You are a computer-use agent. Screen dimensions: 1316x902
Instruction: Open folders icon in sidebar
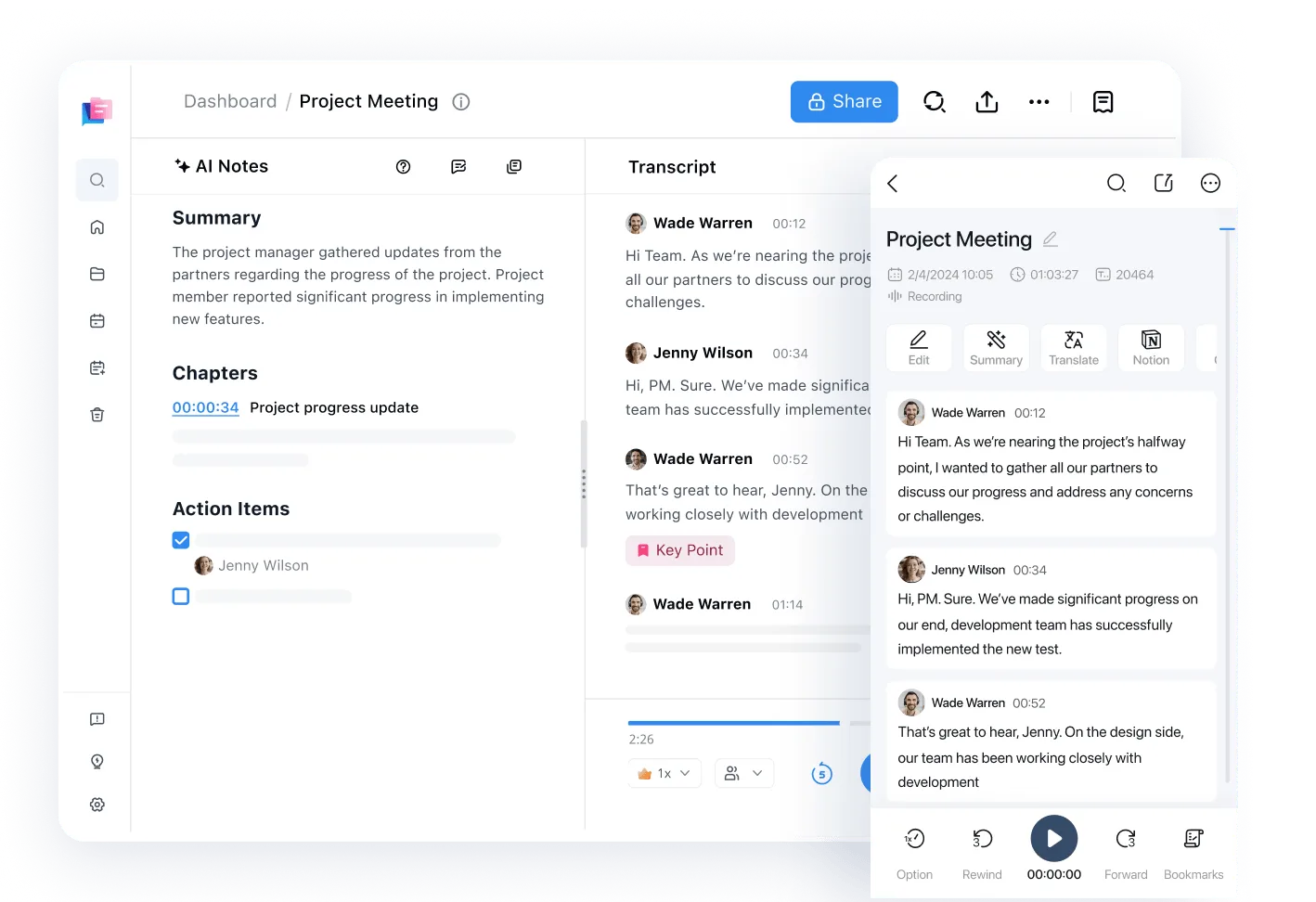pos(97,274)
